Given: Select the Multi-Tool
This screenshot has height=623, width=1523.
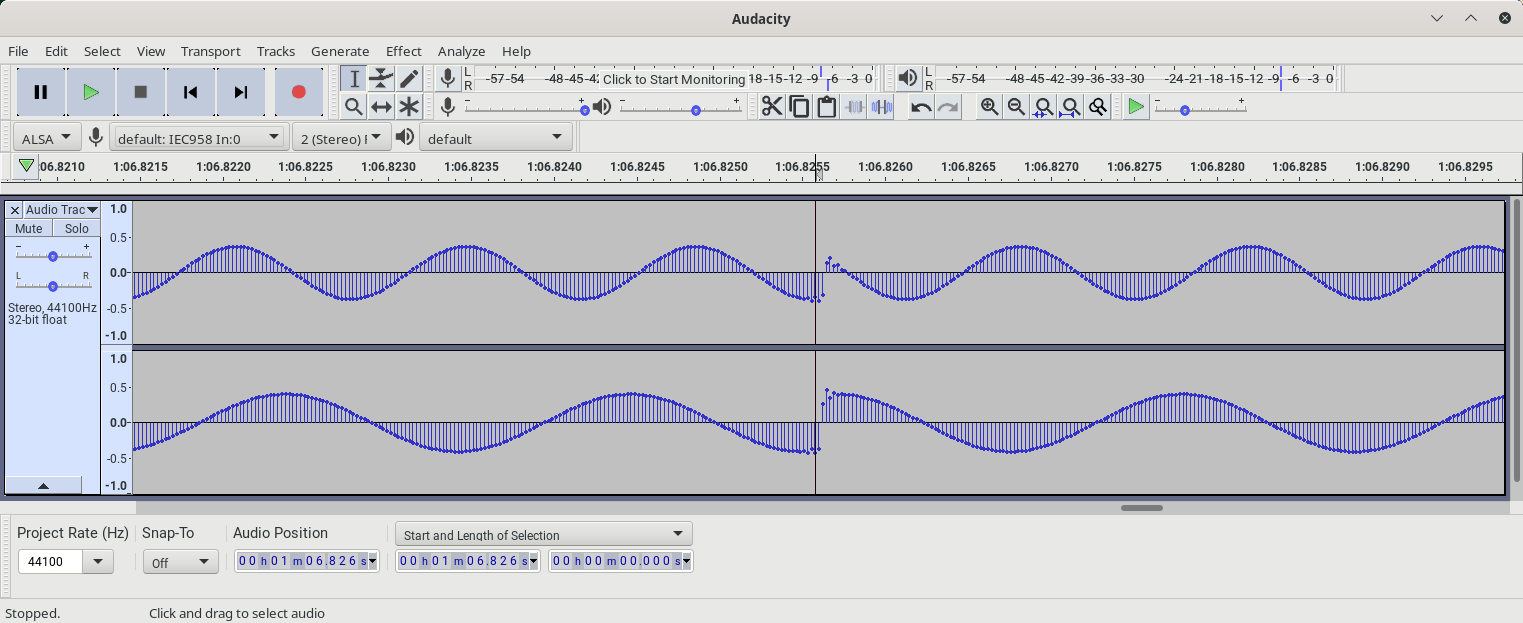Looking at the screenshot, I should pyautogui.click(x=409, y=105).
